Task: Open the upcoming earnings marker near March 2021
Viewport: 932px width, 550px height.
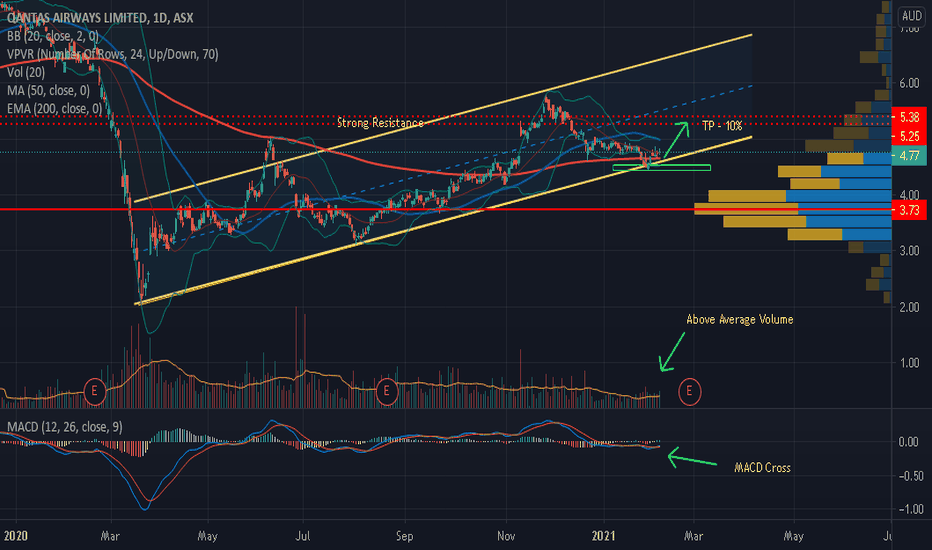Action: (689, 391)
